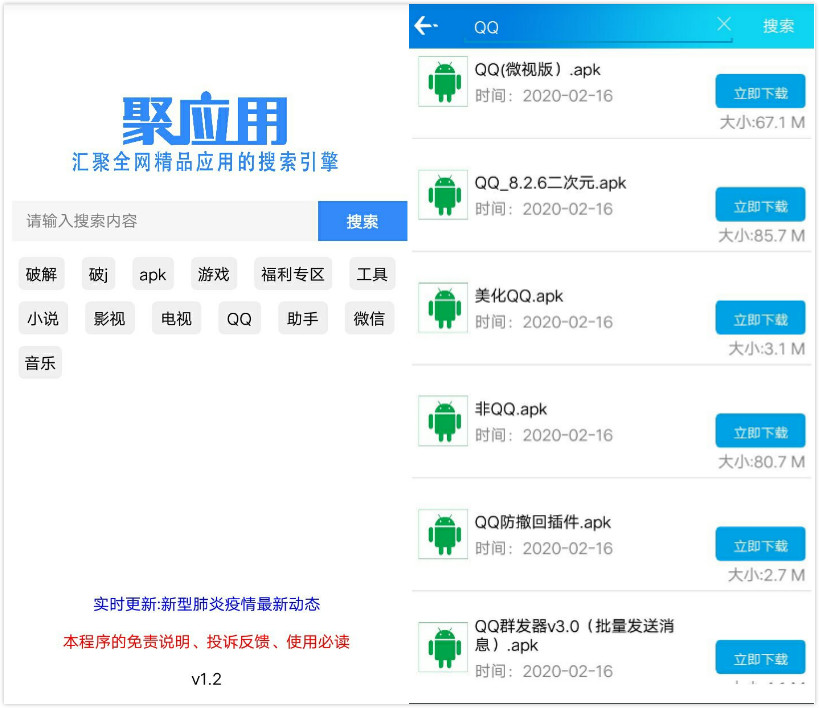Screen dimensions: 819x708
Task: Click the title QQ(微视版).apk
Action: pyautogui.click(x=537, y=69)
